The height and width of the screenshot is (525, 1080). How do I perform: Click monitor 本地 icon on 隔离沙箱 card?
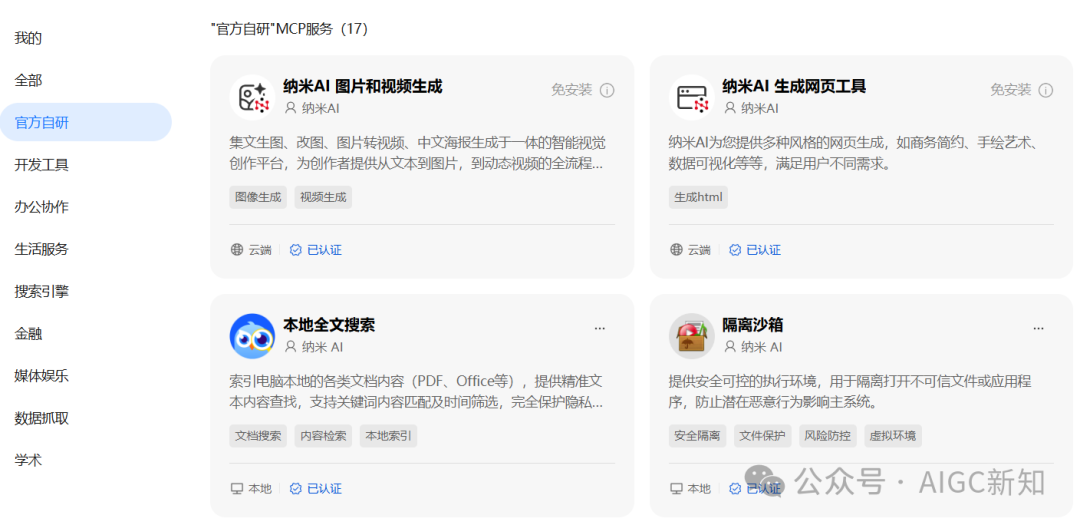point(676,488)
